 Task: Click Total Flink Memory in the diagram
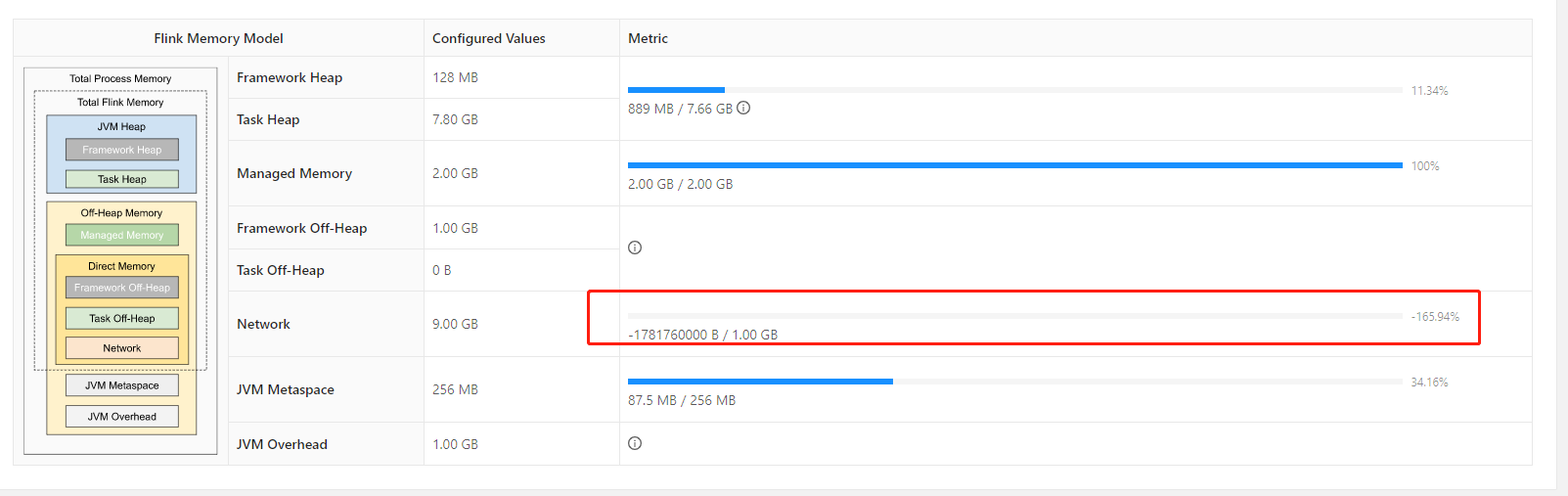point(120,102)
